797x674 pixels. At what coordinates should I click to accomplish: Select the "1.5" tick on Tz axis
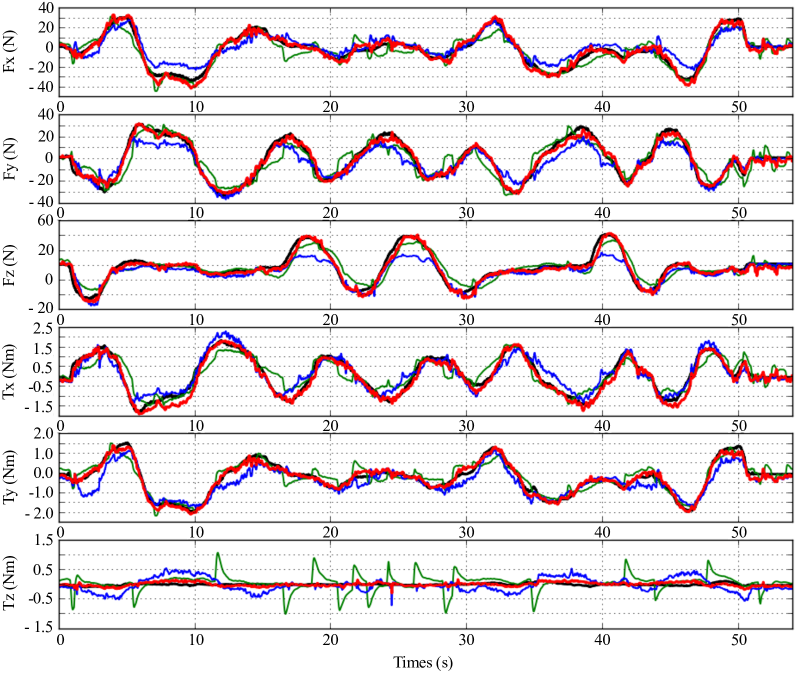point(43,540)
